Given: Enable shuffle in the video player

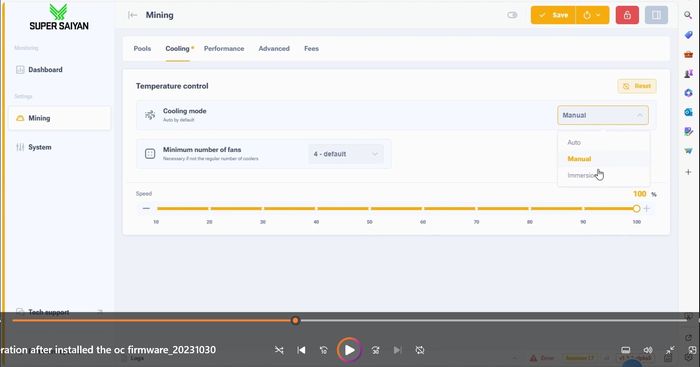Looking at the screenshot, I should [279, 350].
